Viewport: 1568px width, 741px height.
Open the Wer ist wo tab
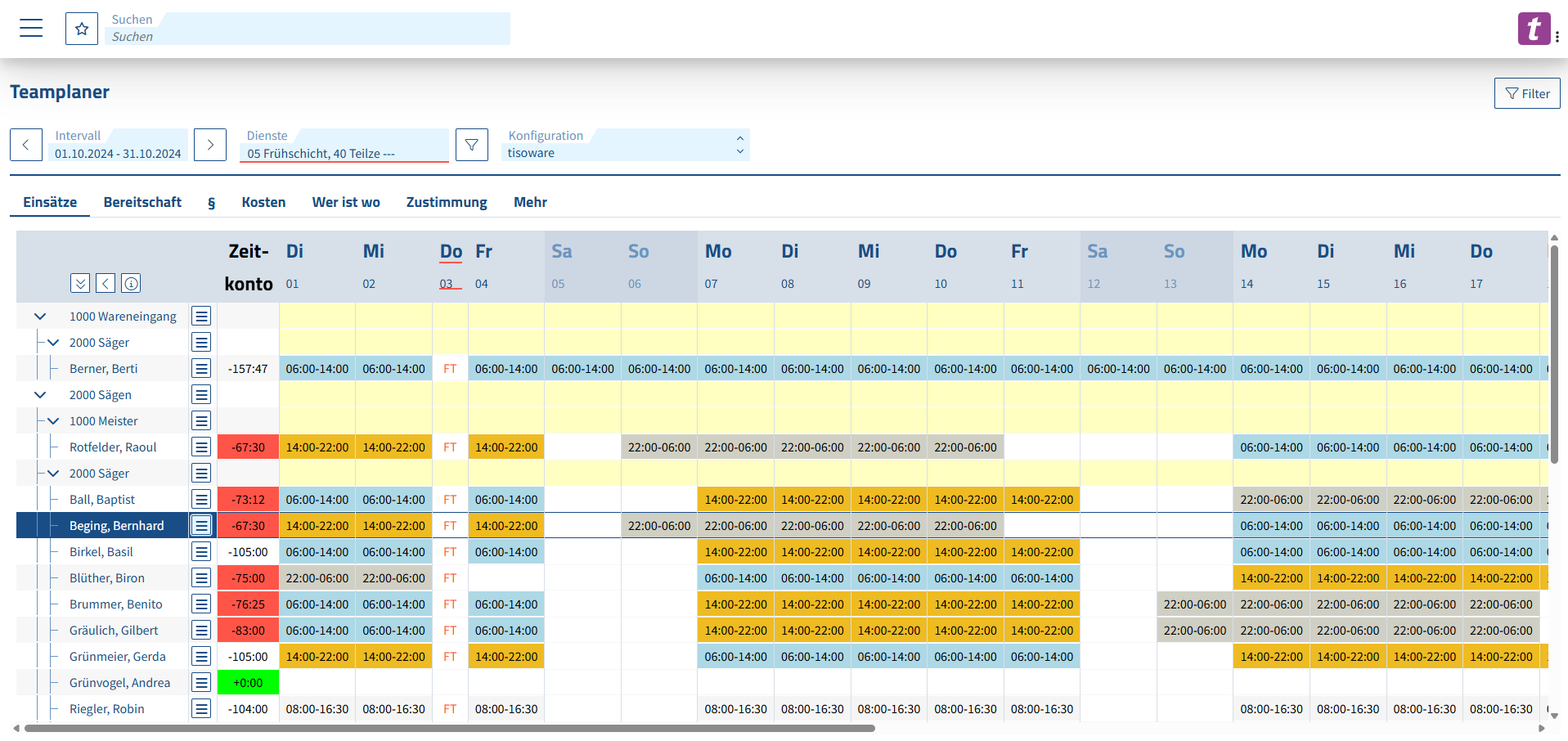(x=346, y=202)
